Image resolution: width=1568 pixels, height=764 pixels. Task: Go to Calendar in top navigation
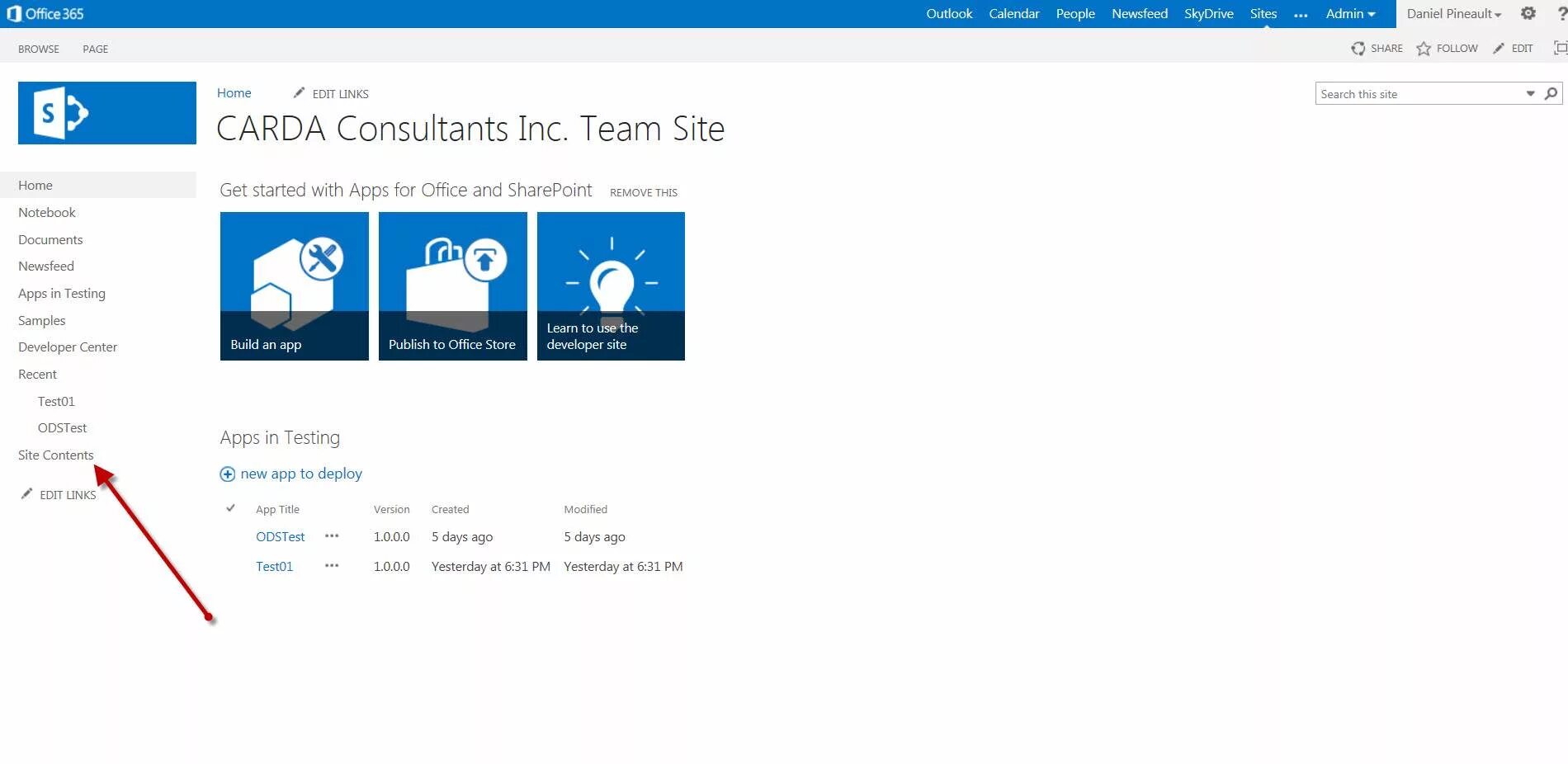tap(1014, 14)
